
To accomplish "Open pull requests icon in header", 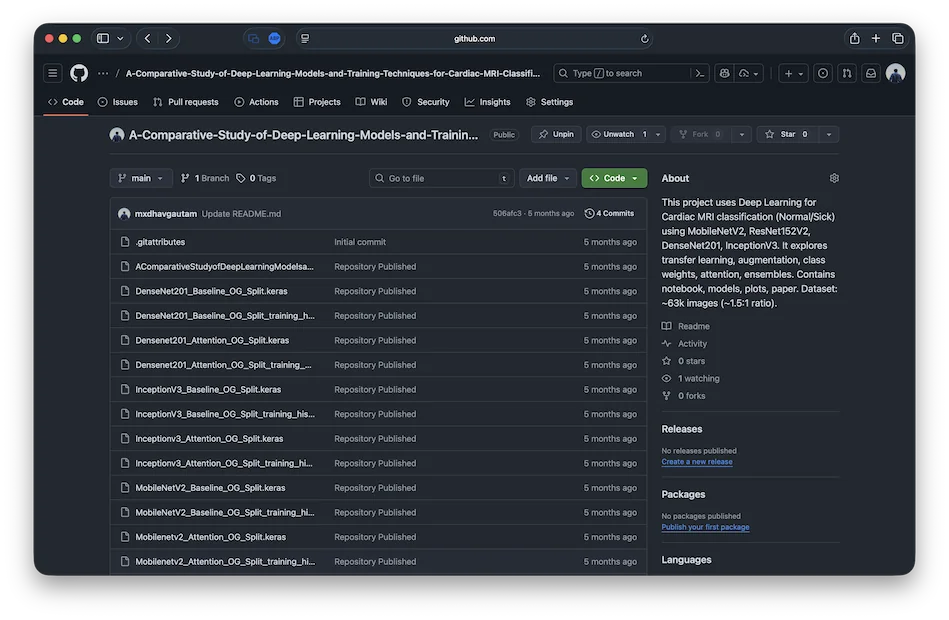I will (x=847, y=73).
